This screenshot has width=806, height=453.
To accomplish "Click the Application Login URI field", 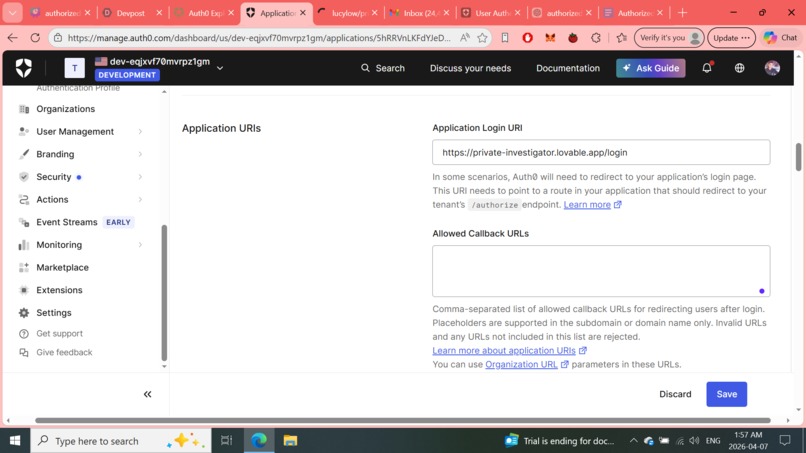I will [601, 152].
